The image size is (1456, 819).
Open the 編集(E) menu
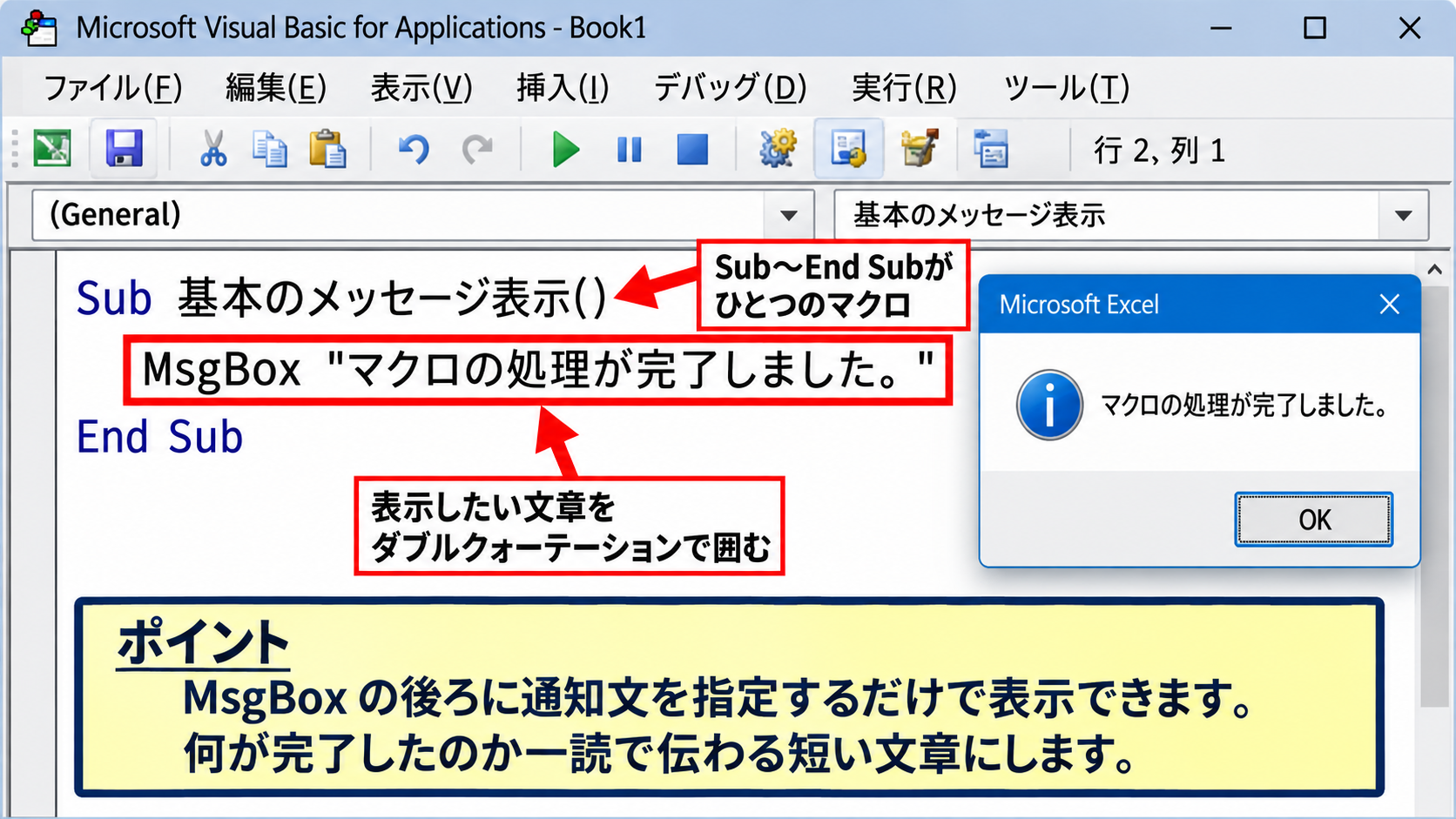pyautogui.click(x=276, y=88)
